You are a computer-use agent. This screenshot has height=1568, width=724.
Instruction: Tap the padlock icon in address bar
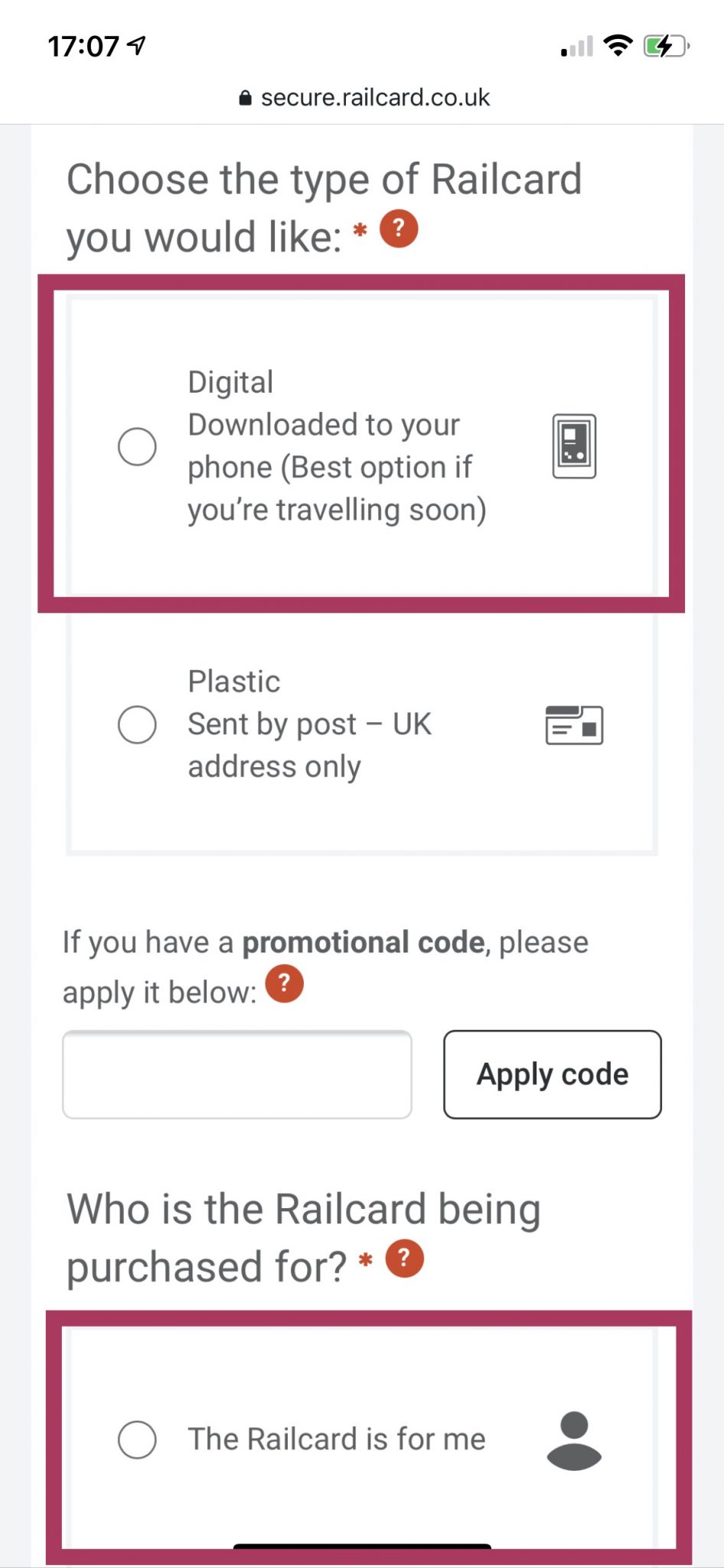tap(245, 98)
